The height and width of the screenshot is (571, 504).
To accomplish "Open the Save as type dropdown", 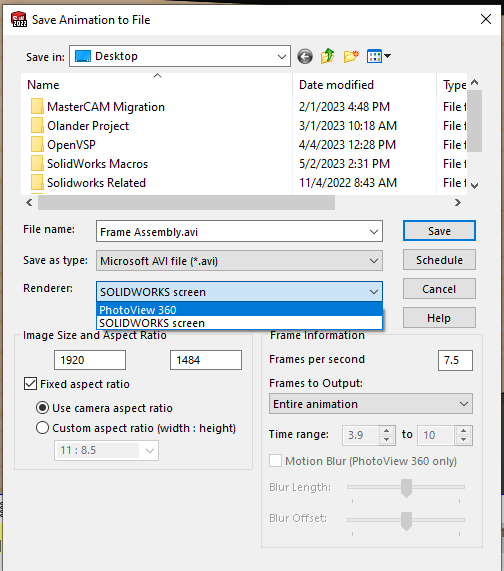I will click(239, 261).
